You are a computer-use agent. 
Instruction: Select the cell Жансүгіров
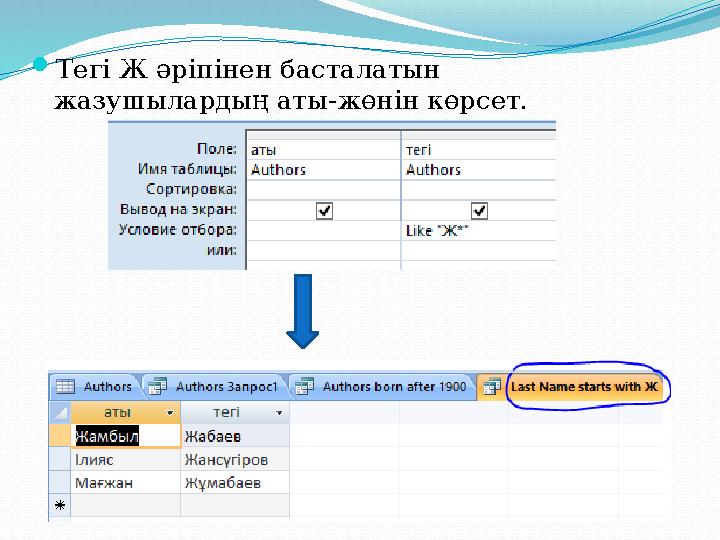pos(235,459)
